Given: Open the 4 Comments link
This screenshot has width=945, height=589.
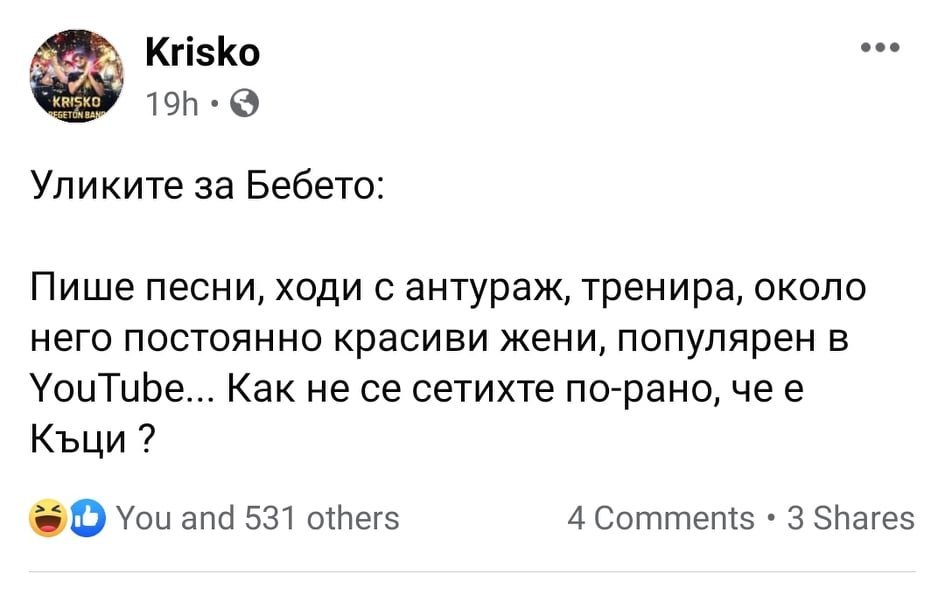Looking at the screenshot, I should pyautogui.click(x=660, y=518).
